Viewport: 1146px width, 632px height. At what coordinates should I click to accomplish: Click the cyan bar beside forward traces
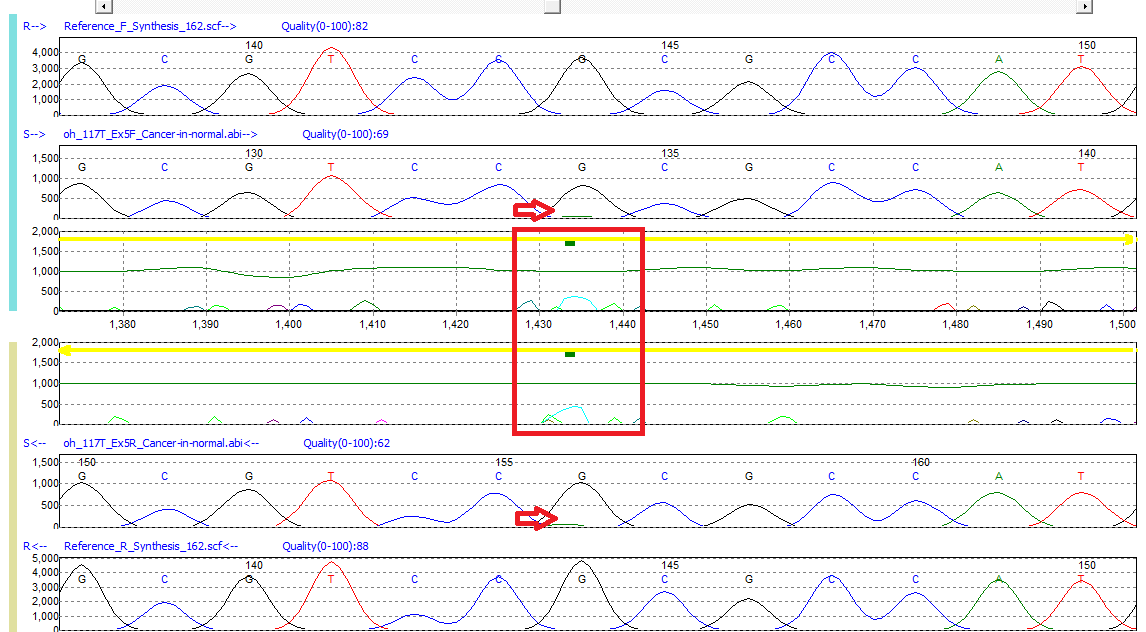[x=12, y=163]
